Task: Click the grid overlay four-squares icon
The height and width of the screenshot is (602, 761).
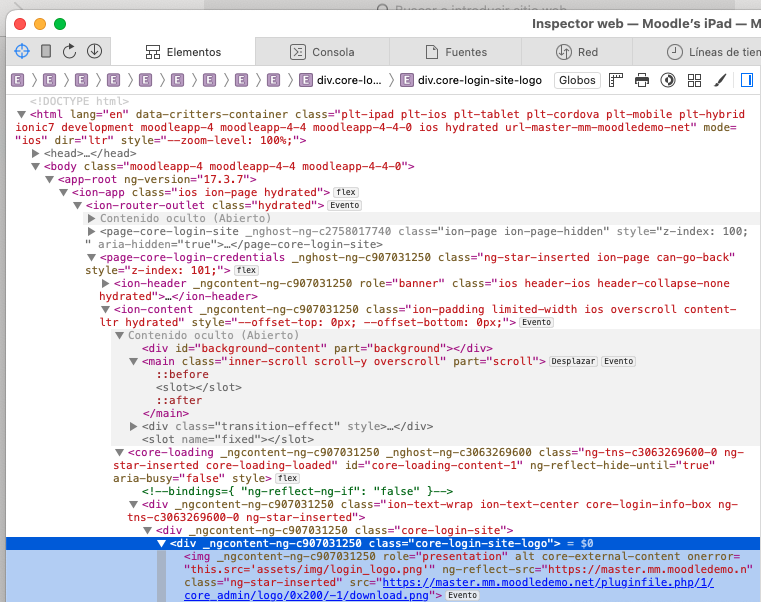Action: pyautogui.click(x=695, y=80)
